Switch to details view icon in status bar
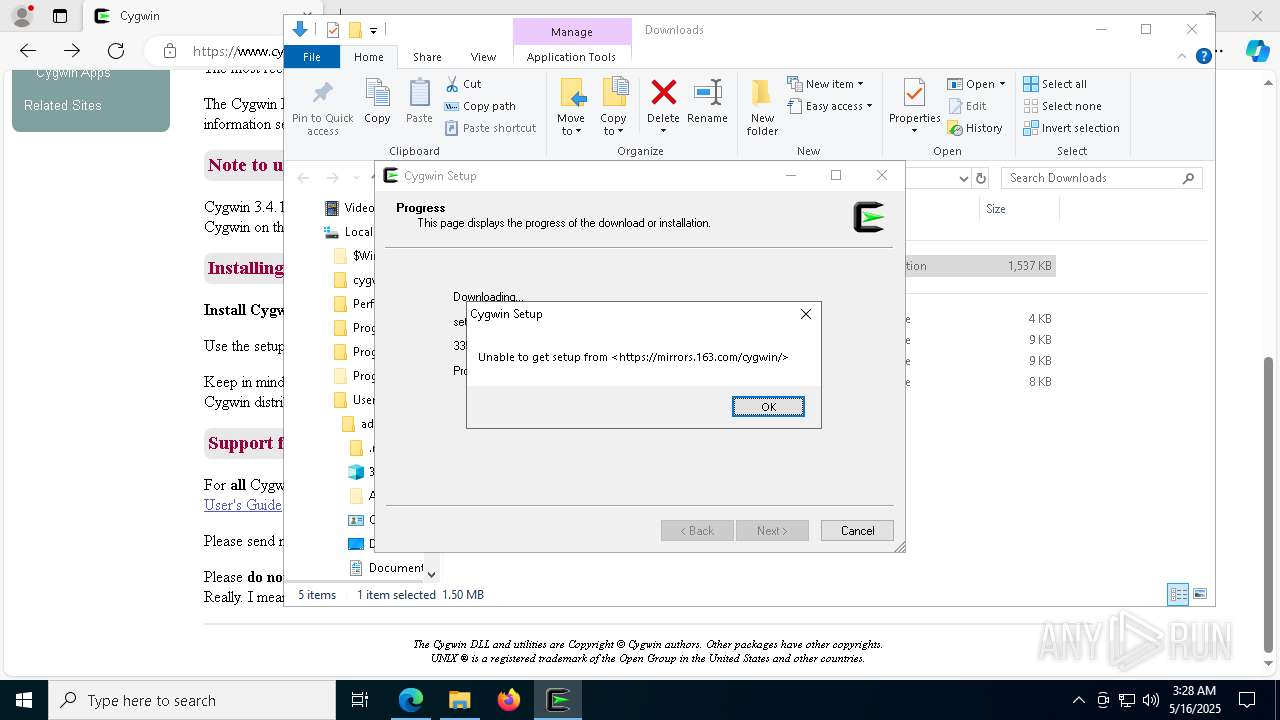Viewport: 1280px width, 720px height. click(1179, 594)
